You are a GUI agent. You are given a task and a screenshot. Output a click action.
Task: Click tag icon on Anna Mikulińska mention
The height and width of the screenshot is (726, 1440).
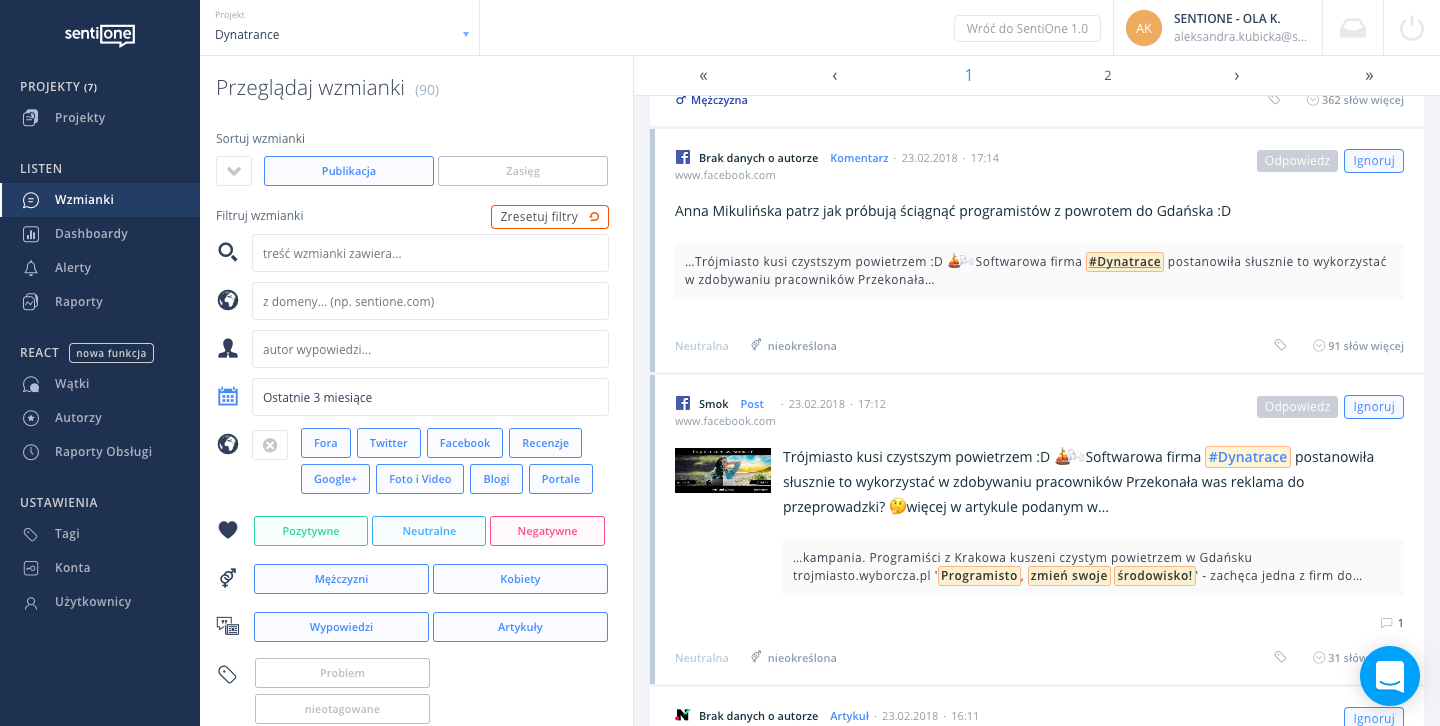(1280, 346)
